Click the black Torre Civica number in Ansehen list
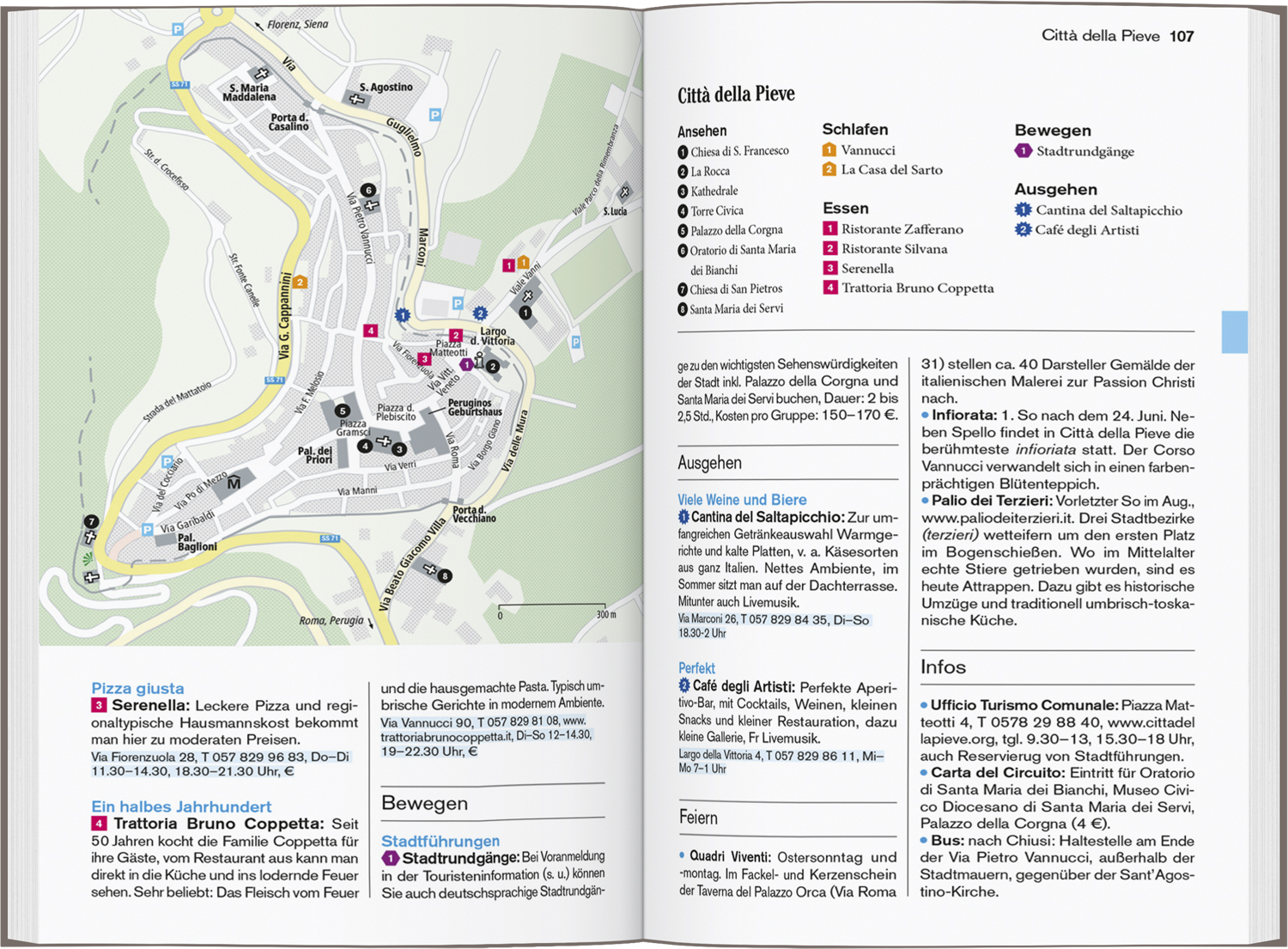The width and height of the screenshot is (1288, 949). (x=683, y=211)
